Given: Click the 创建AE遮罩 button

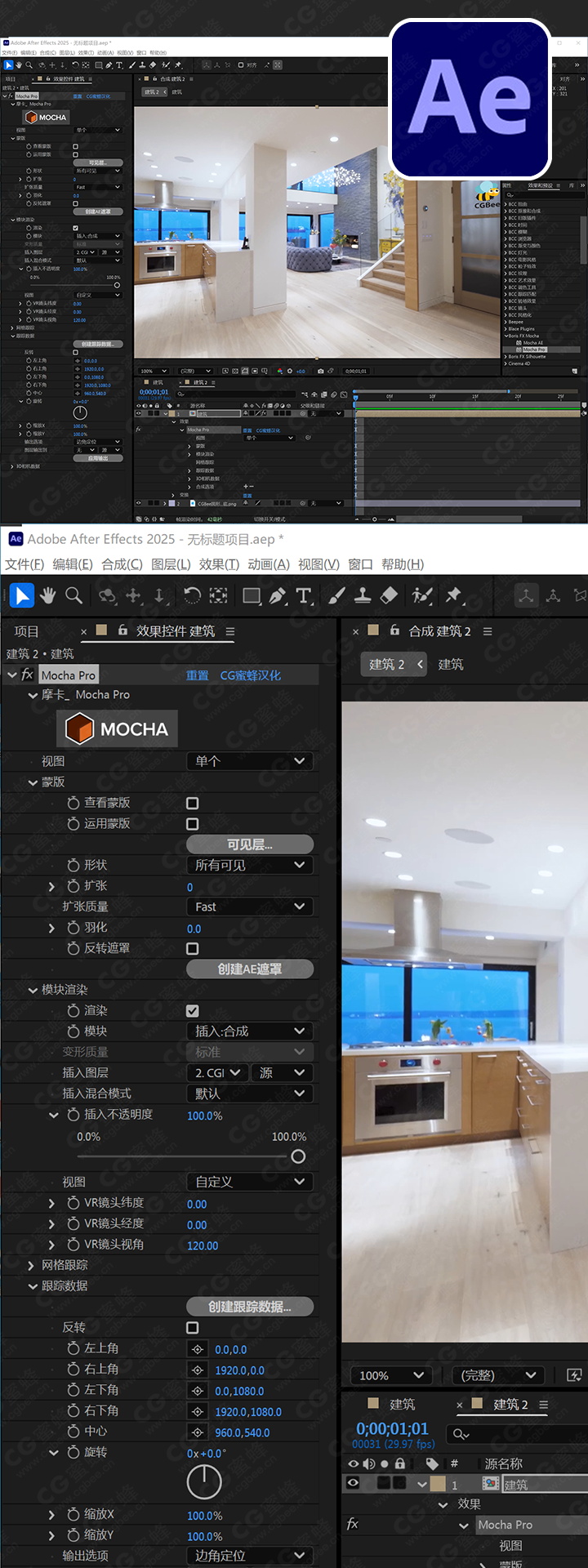Looking at the screenshot, I should [250, 969].
